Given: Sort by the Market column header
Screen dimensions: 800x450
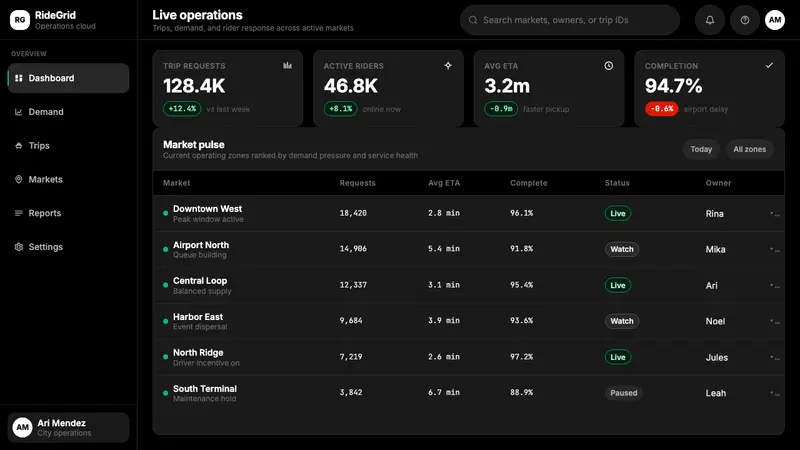Looking at the screenshot, I should [x=177, y=183].
